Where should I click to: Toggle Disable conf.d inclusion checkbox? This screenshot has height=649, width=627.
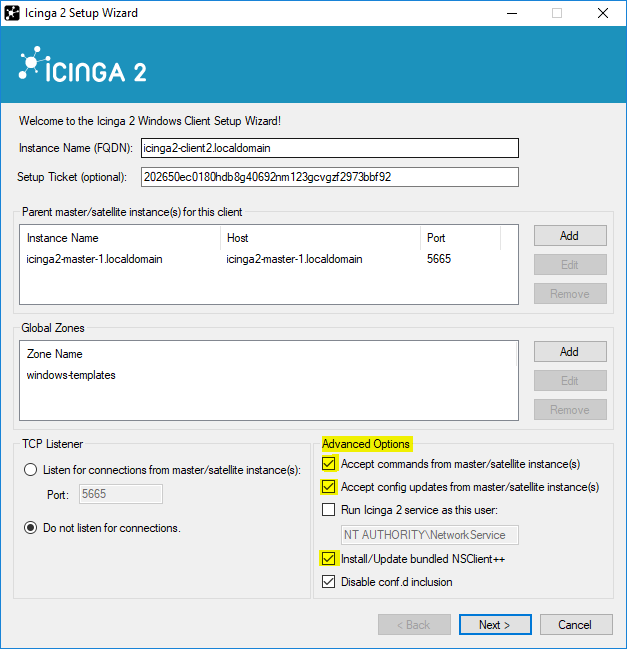click(329, 582)
